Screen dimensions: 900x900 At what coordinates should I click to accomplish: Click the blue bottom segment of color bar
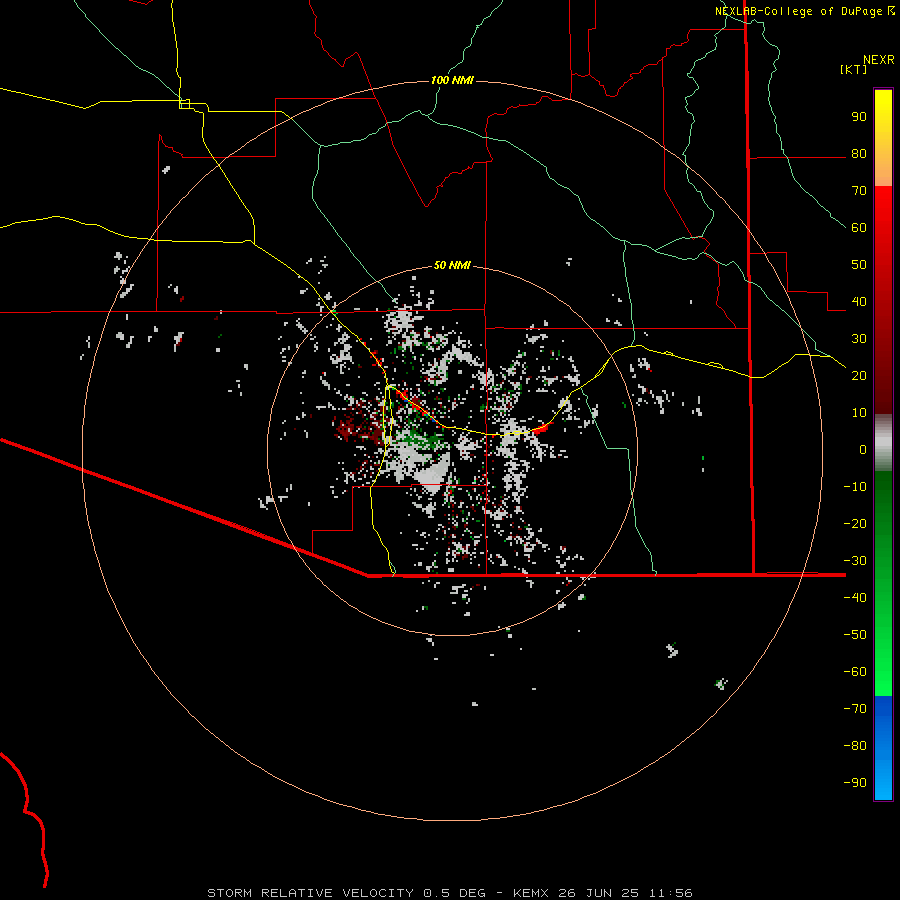tap(883, 748)
